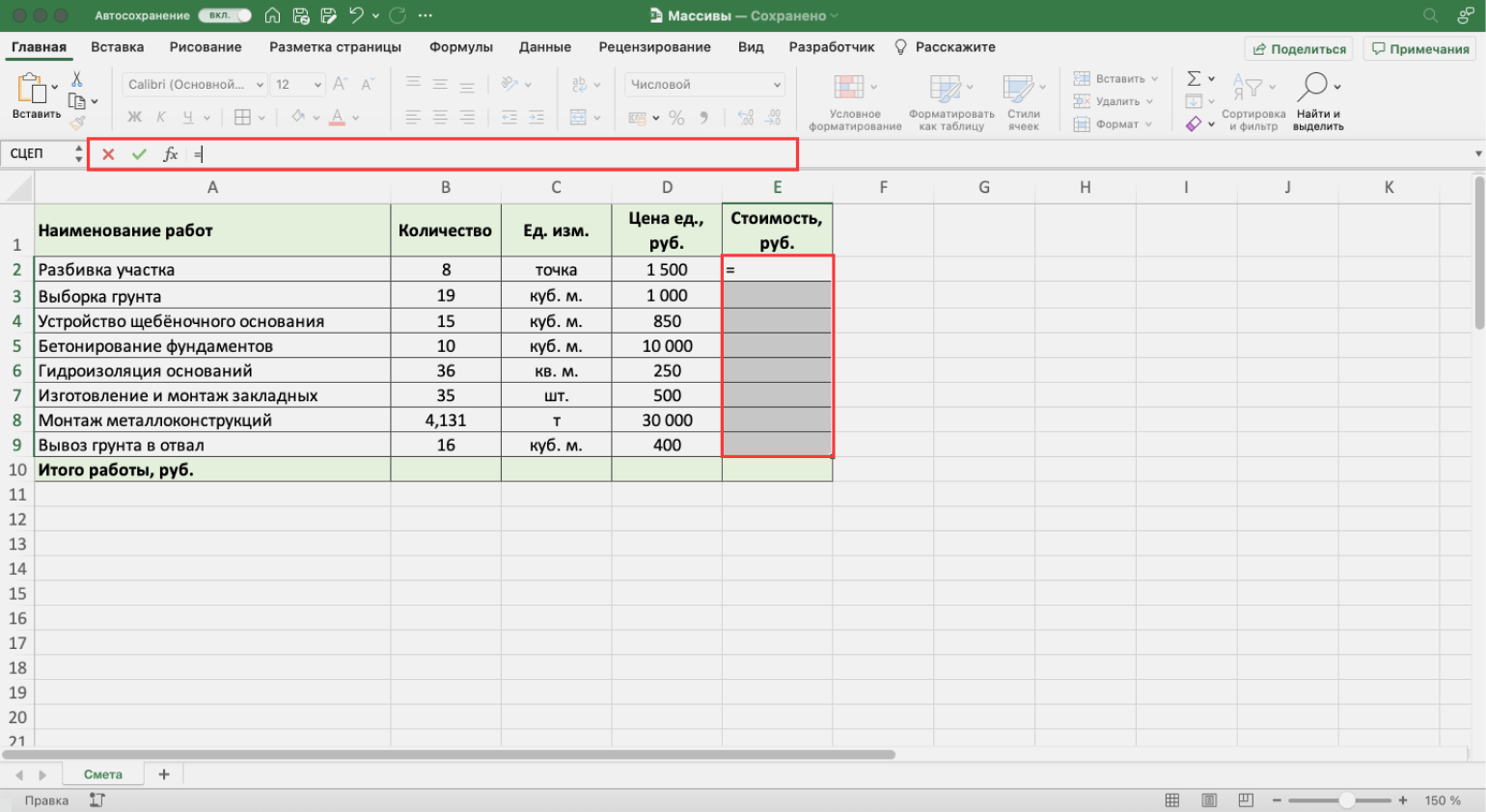This screenshot has height=812, width=1486.
Task: Click the red cancel entry X icon
Action: [x=108, y=154]
